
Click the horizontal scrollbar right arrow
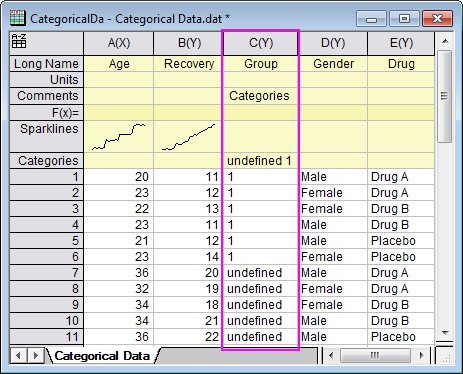click(422, 356)
